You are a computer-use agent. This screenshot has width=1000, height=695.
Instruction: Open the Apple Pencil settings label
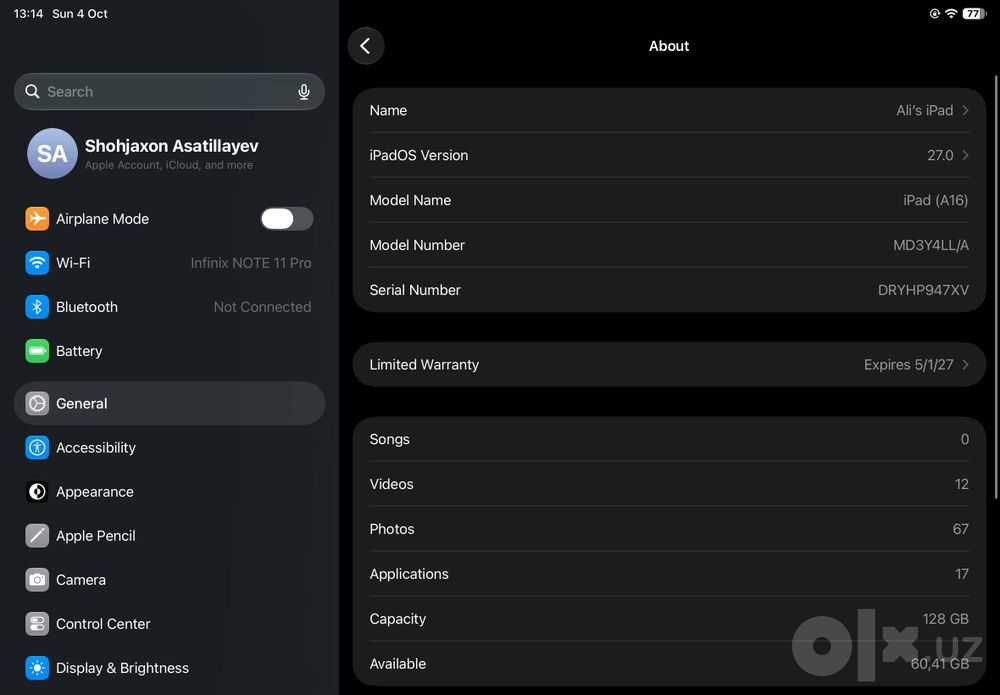(96, 536)
